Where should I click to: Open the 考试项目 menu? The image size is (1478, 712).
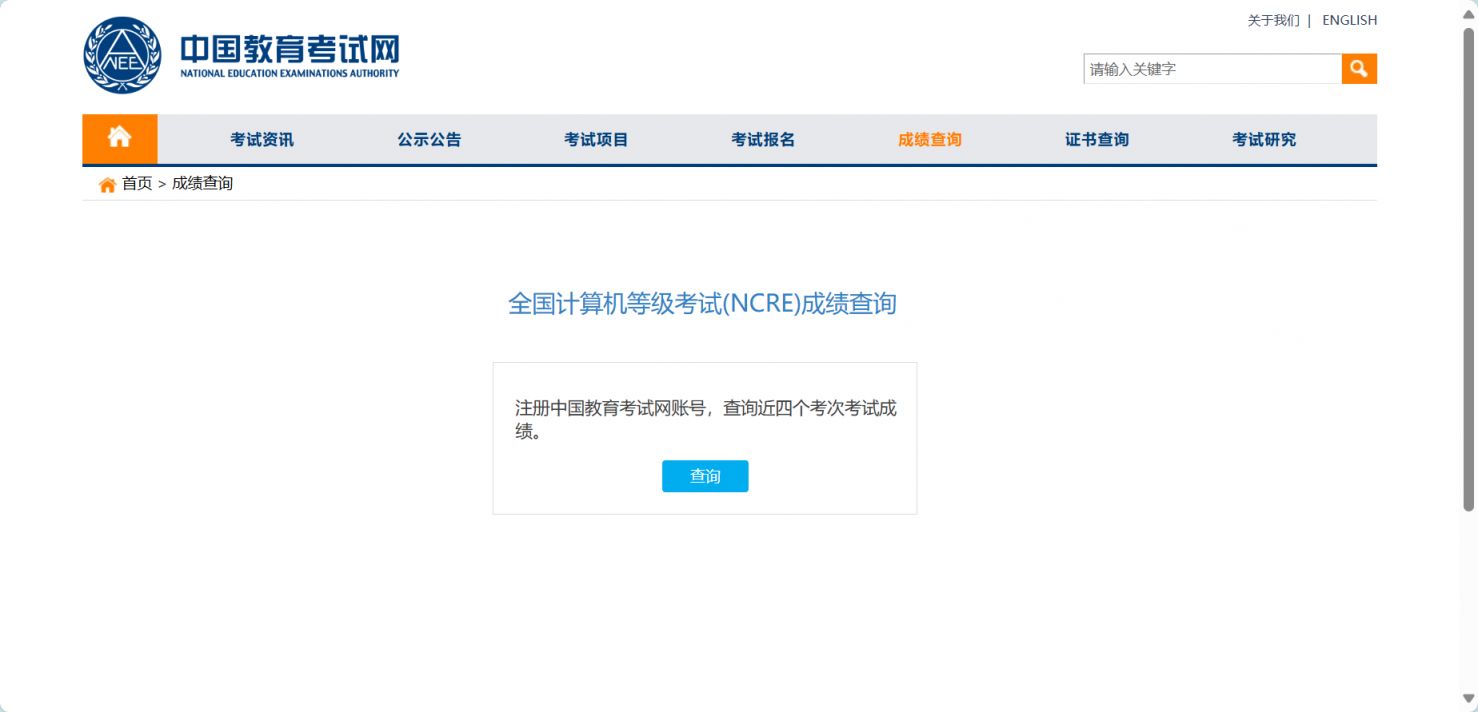(596, 140)
